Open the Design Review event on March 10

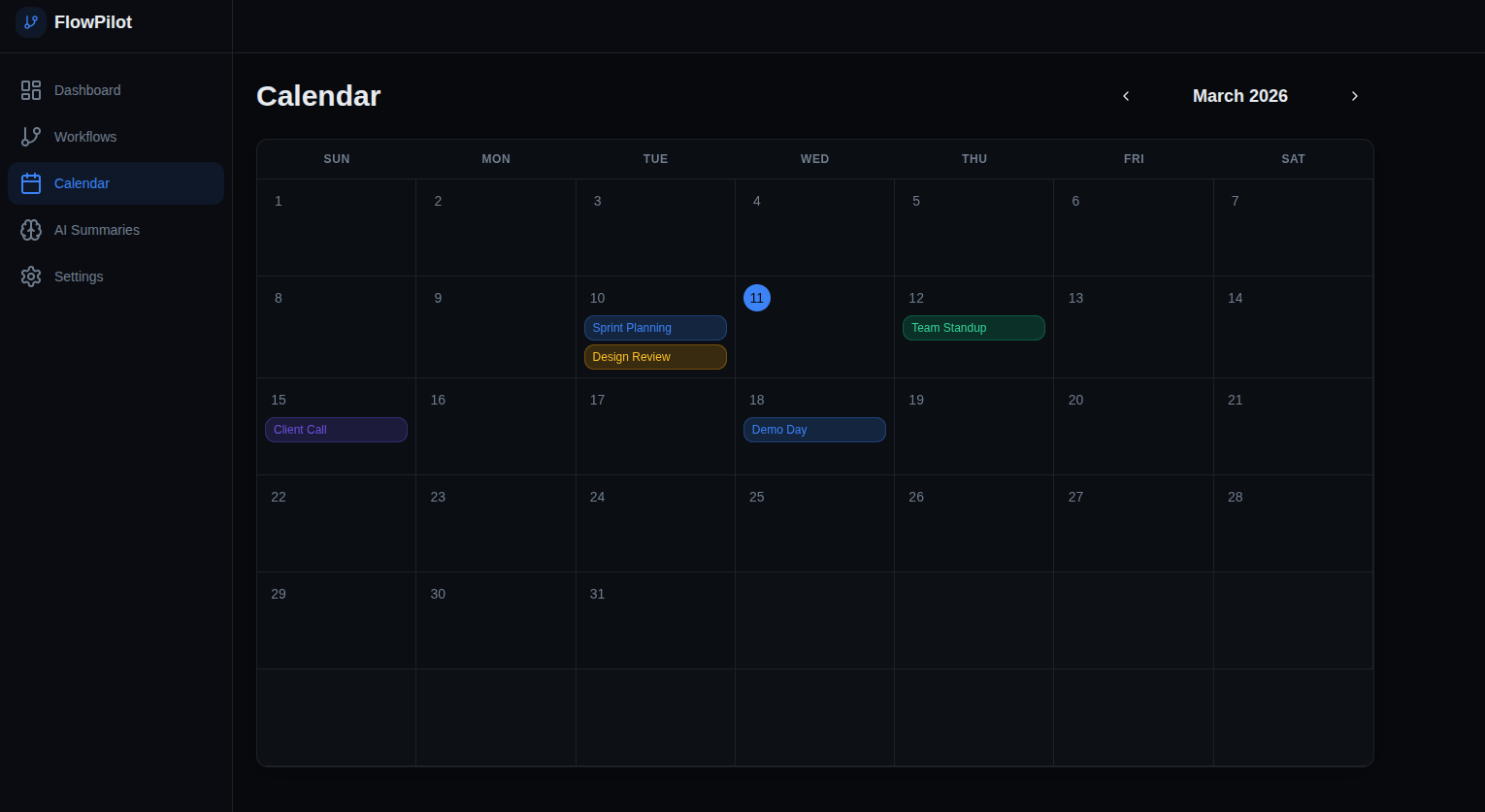pyautogui.click(x=655, y=357)
